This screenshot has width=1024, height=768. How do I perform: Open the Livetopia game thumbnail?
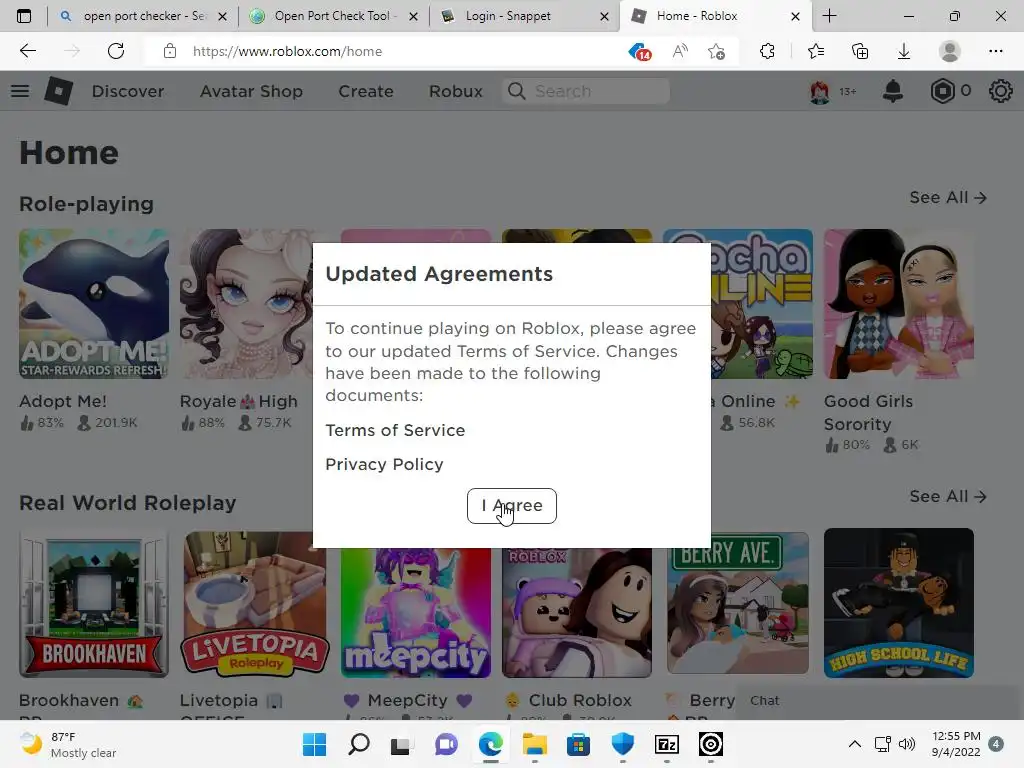[x=255, y=603]
